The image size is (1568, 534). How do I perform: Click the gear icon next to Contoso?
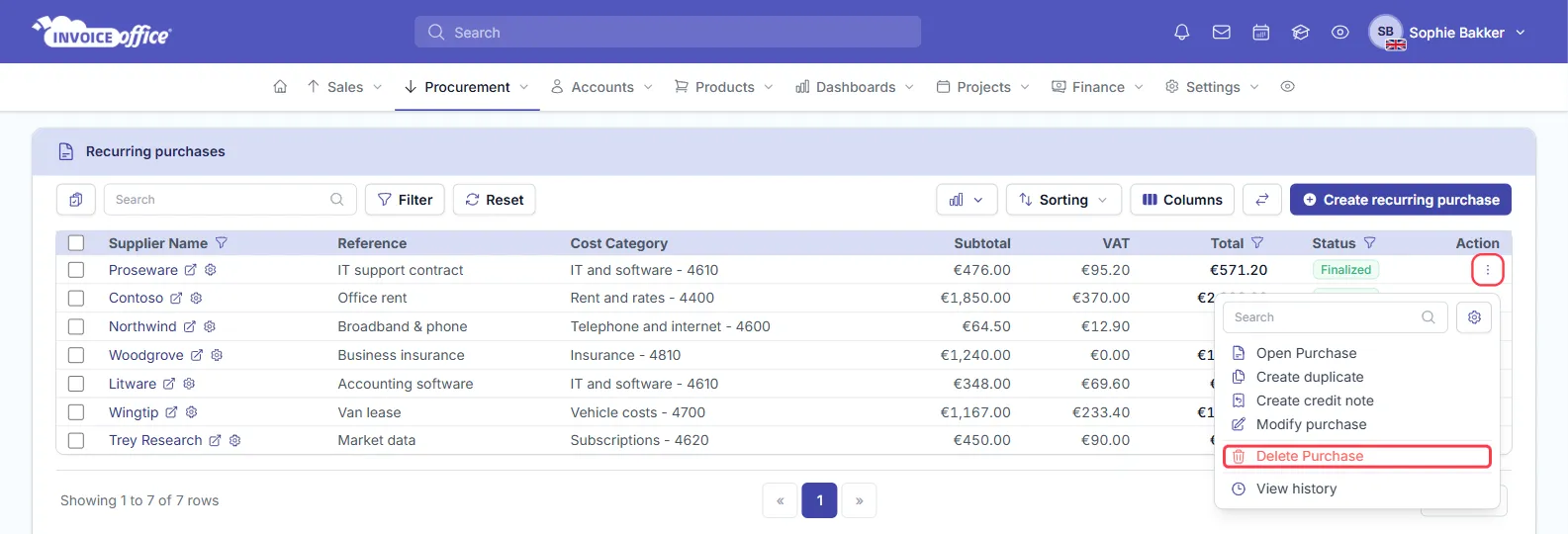[196, 298]
